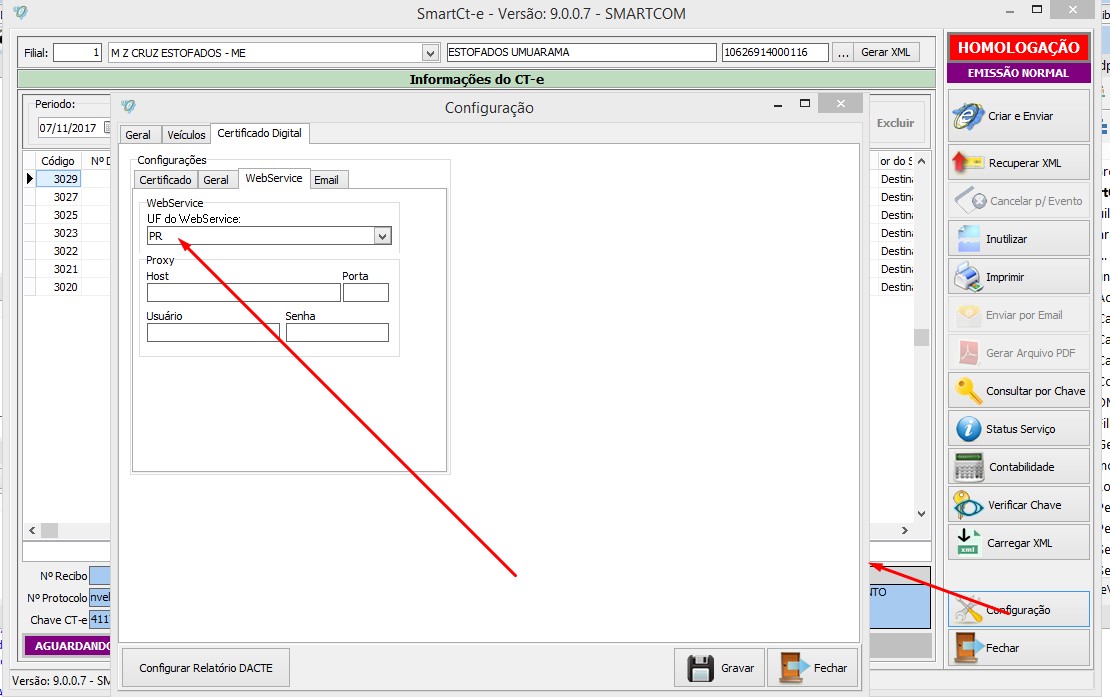1110x697 pixels.
Task: Click the CNPJ 10626914000116 field
Action: tap(775, 52)
